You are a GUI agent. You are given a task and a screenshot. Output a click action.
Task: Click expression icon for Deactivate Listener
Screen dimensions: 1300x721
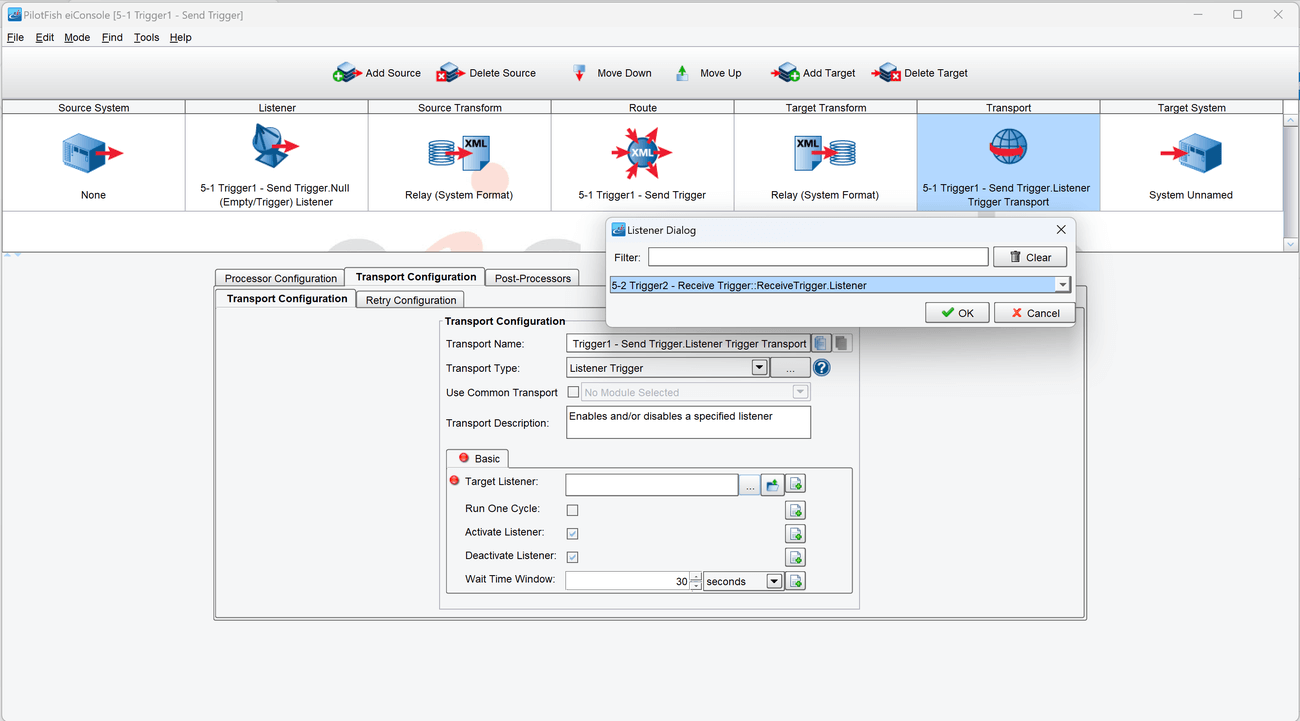[795, 557]
